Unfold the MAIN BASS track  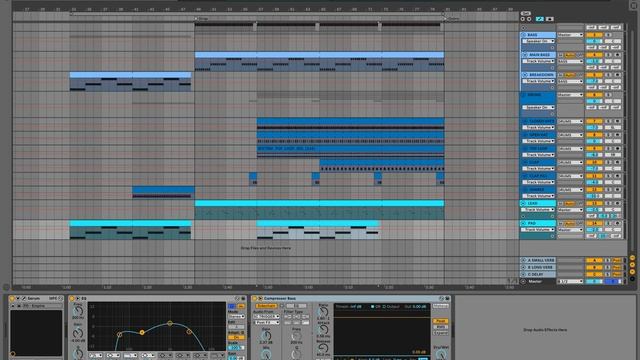click(525, 55)
